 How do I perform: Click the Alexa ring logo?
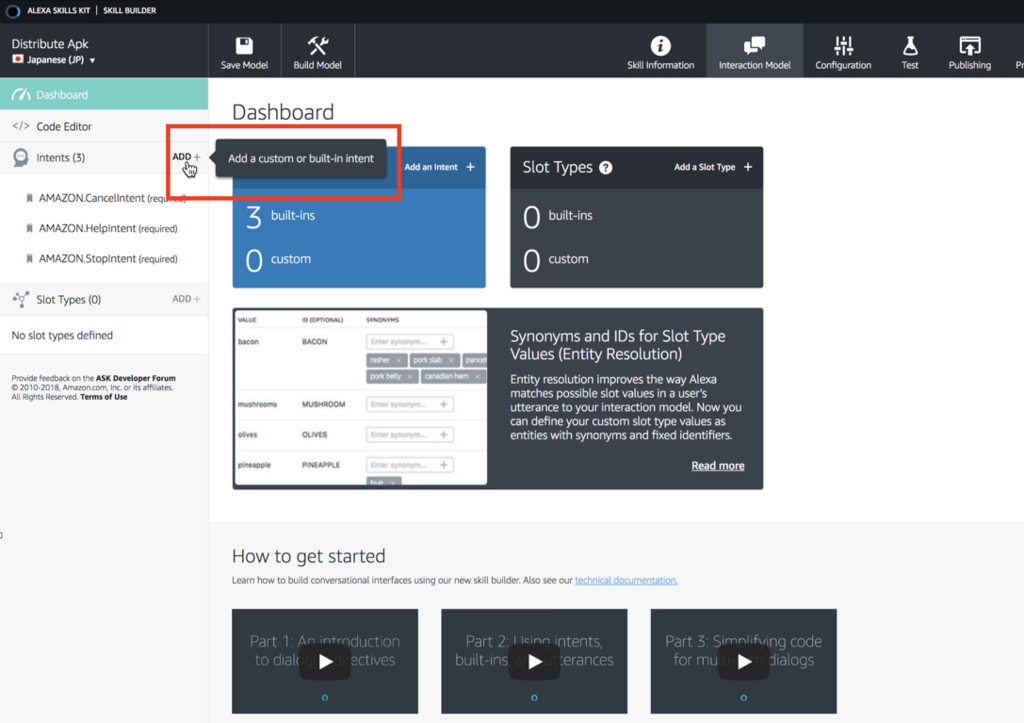(12, 10)
